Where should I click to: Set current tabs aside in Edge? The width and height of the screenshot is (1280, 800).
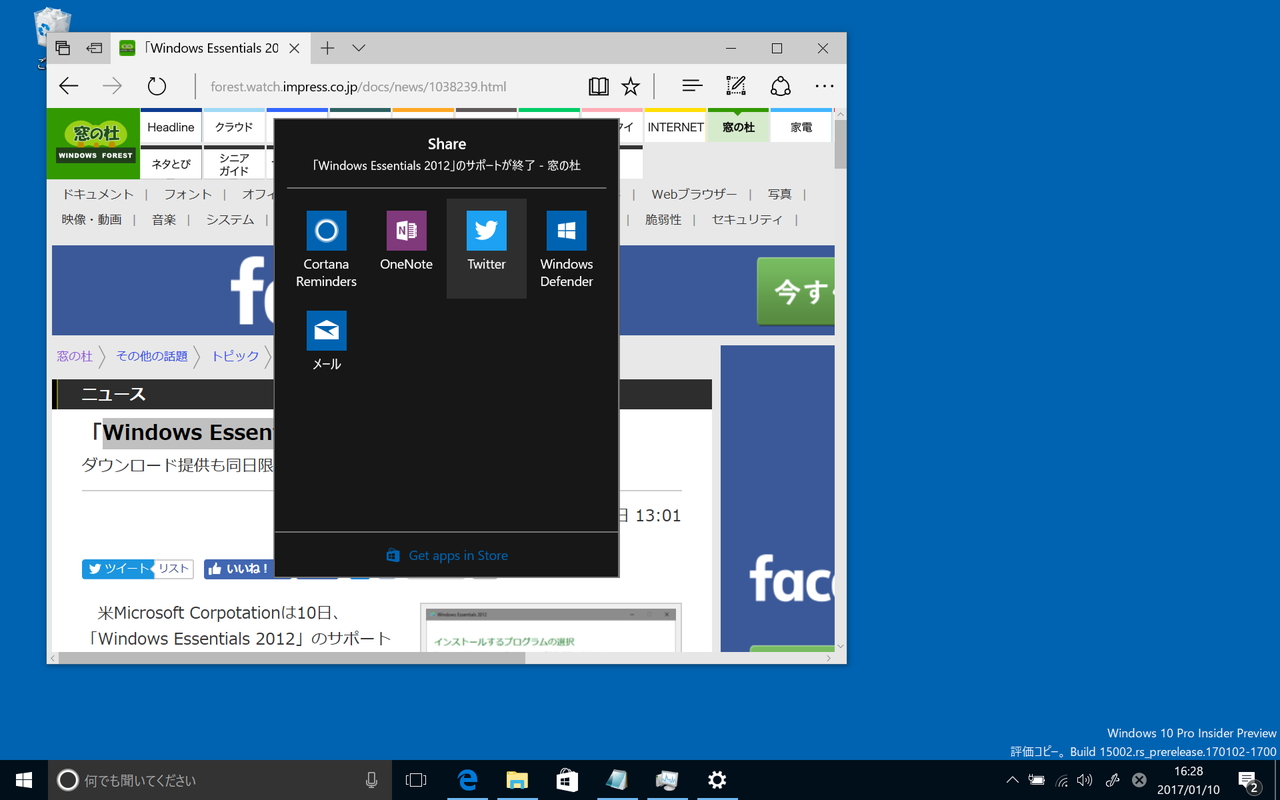click(x=94, y=48)
